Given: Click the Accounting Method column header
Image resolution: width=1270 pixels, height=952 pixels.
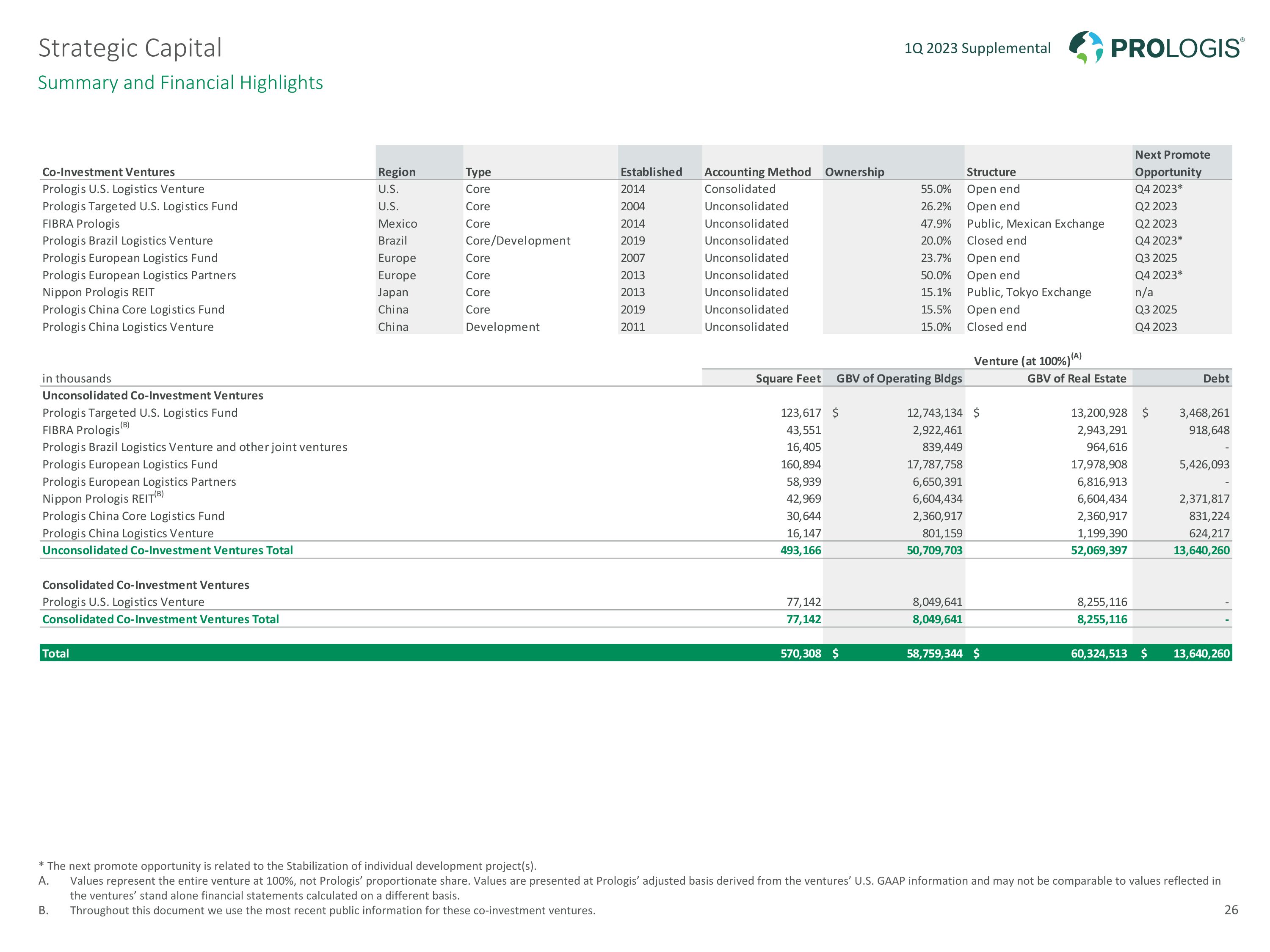Looking at the screenshot, I should (x=757, y=172).
